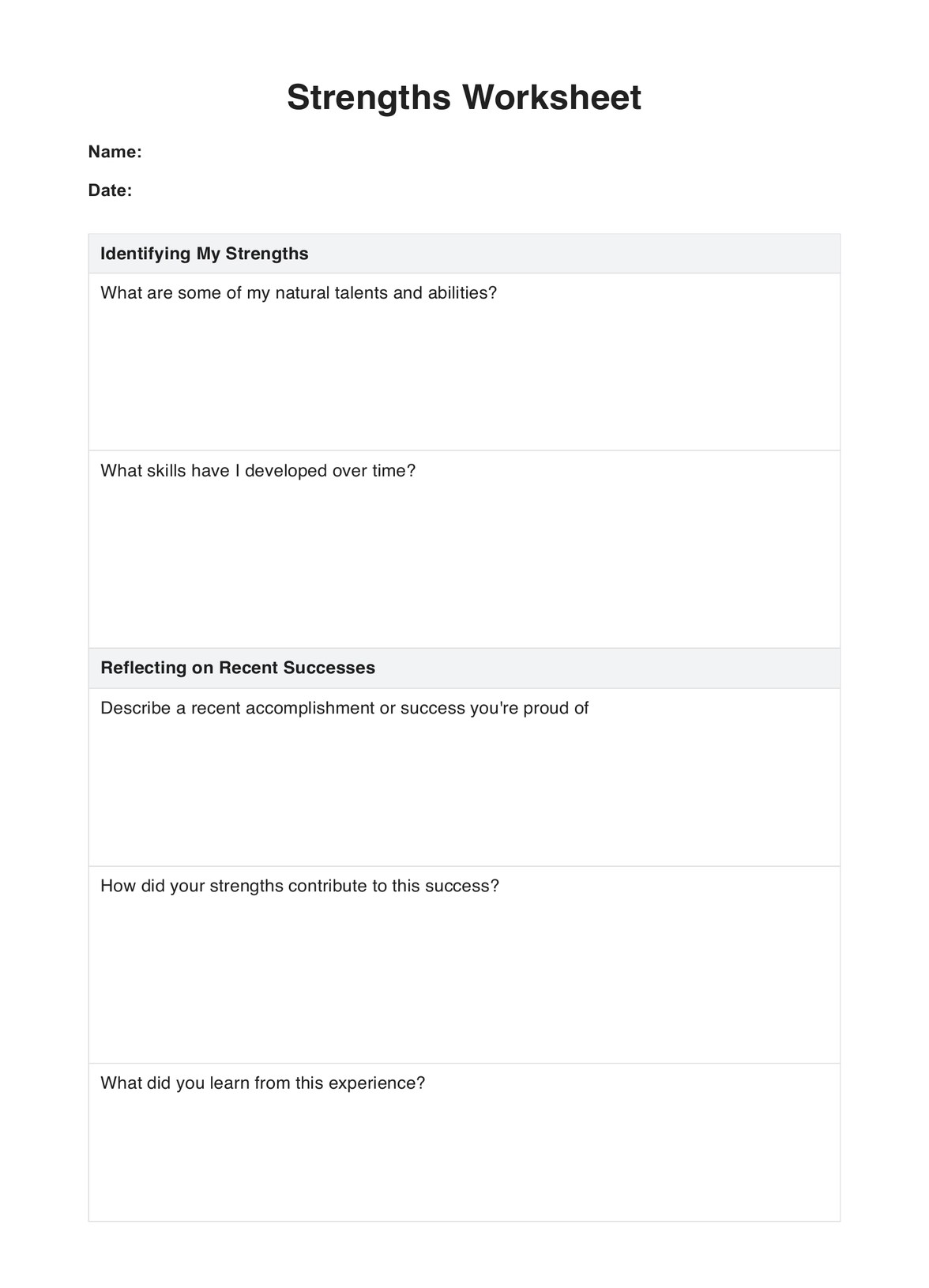Viewport: 929px width, 1288px height.
Task: Select the 'Identifying My Strengths' section header
Action: click(204, 254)
